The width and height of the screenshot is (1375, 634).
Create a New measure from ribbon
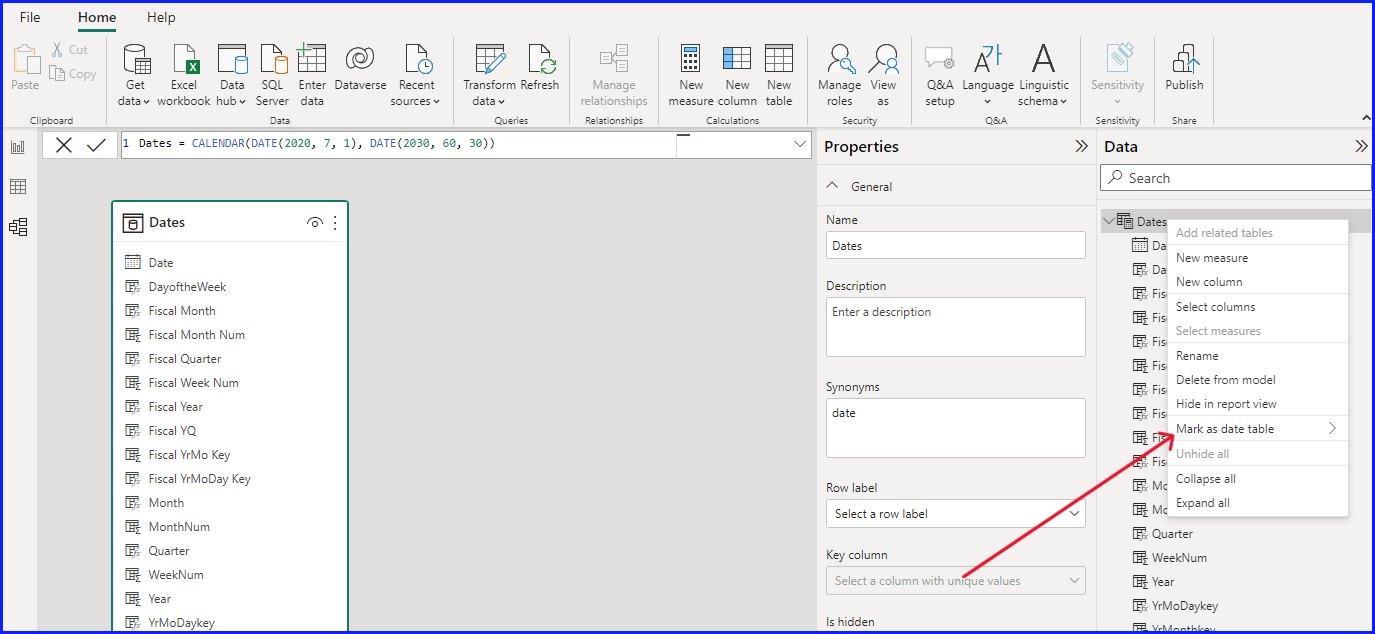[691, 75]
